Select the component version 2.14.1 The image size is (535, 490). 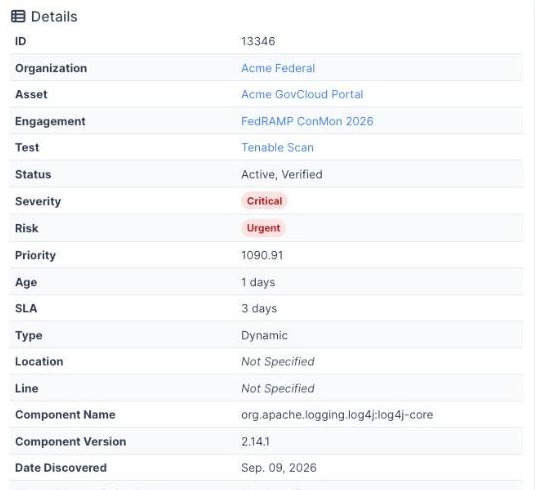tap(255, 442)
